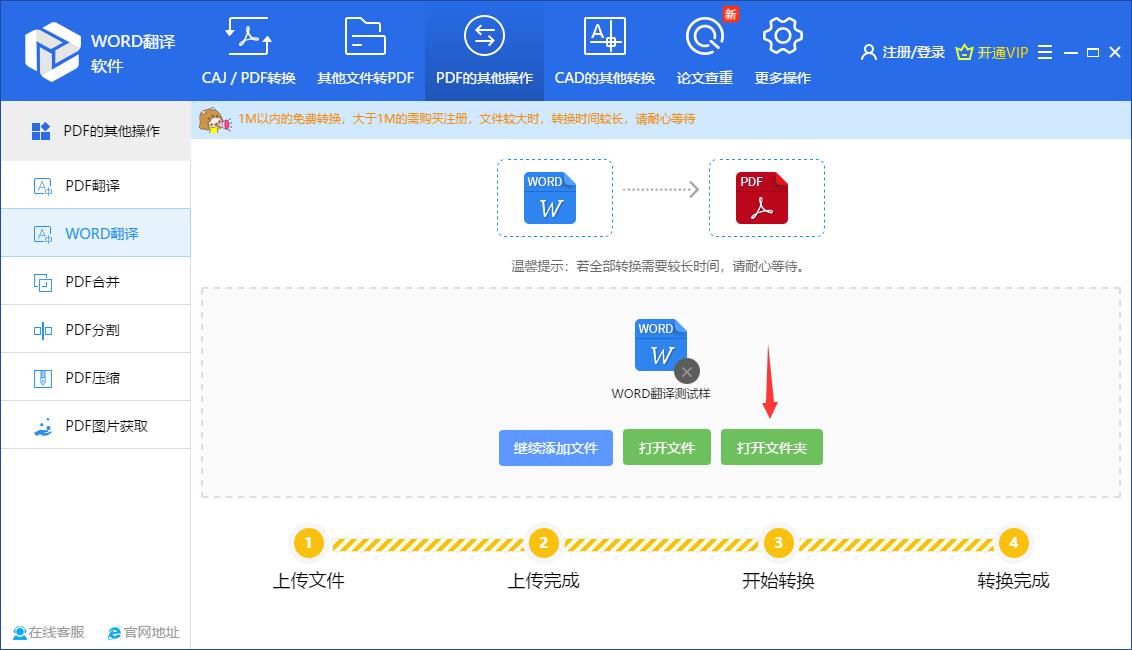Click the 继续添加文件 add files button
The image size is (1132, 650).
[x=555, y=447]
